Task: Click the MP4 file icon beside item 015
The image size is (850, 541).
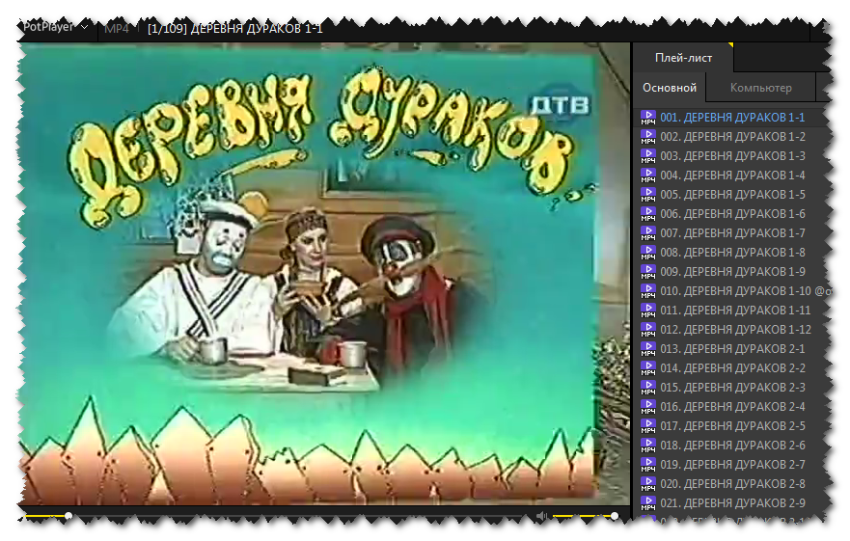Action: 648,388
